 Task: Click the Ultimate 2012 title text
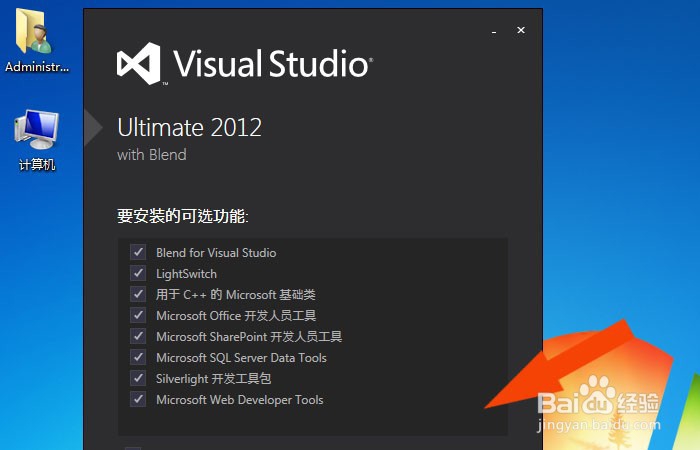pos(189,128)
